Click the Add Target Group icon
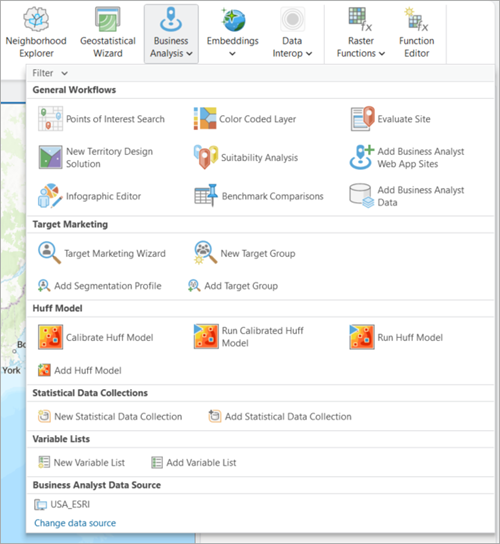The image size is (500, 544). 194,286
